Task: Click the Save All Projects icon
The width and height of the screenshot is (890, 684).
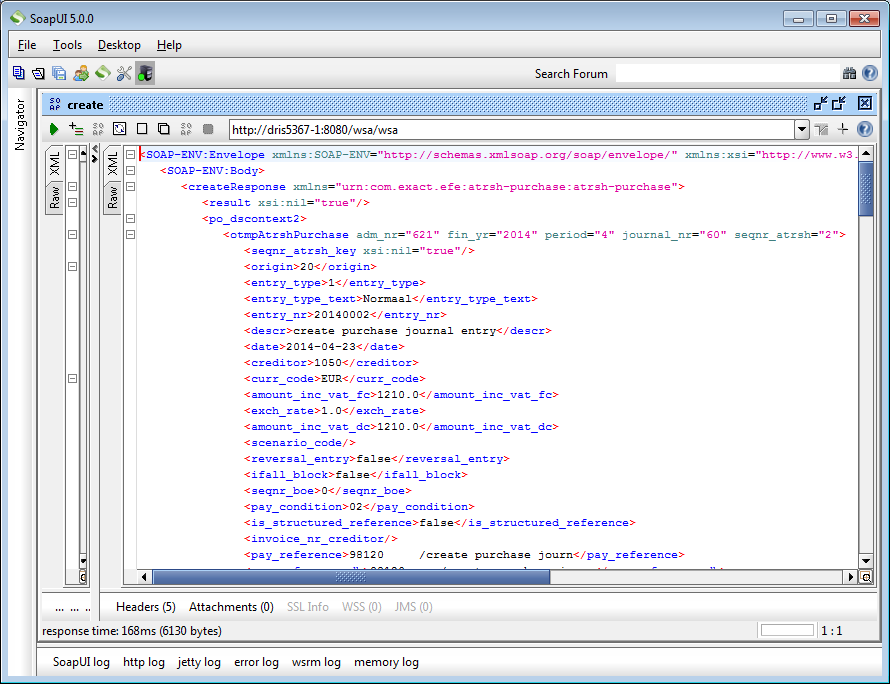Action: click(59, 73)
